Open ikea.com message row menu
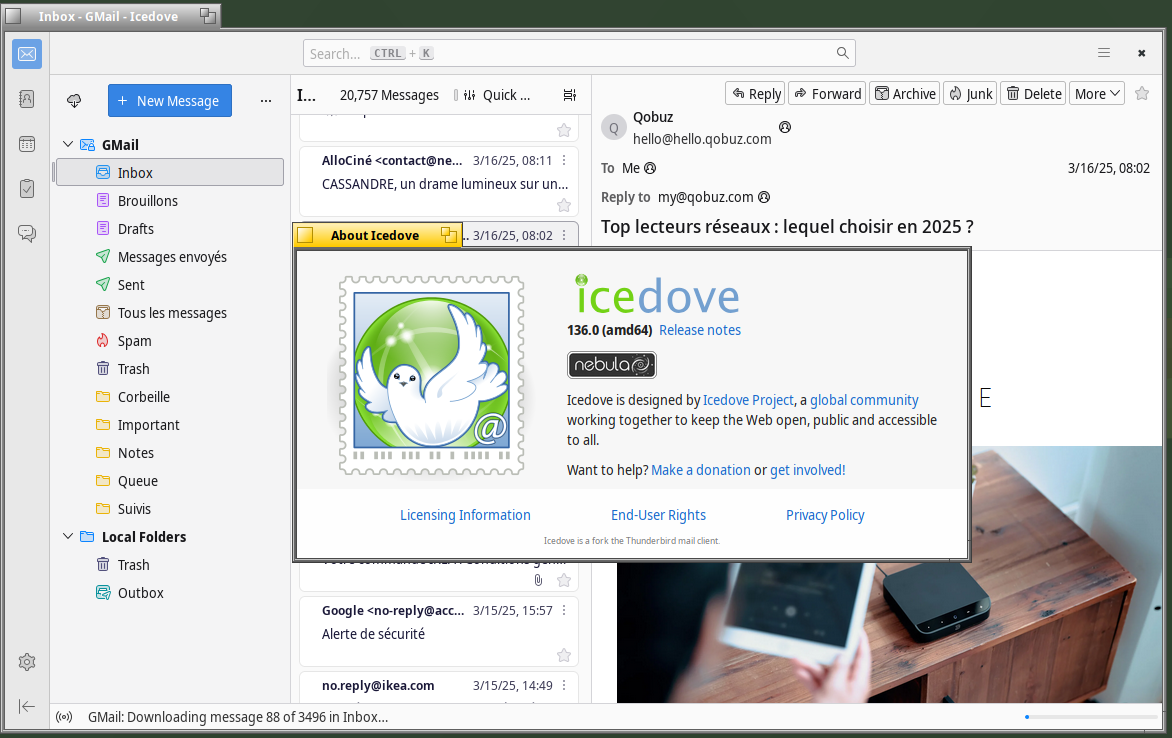 pos(564,686)
